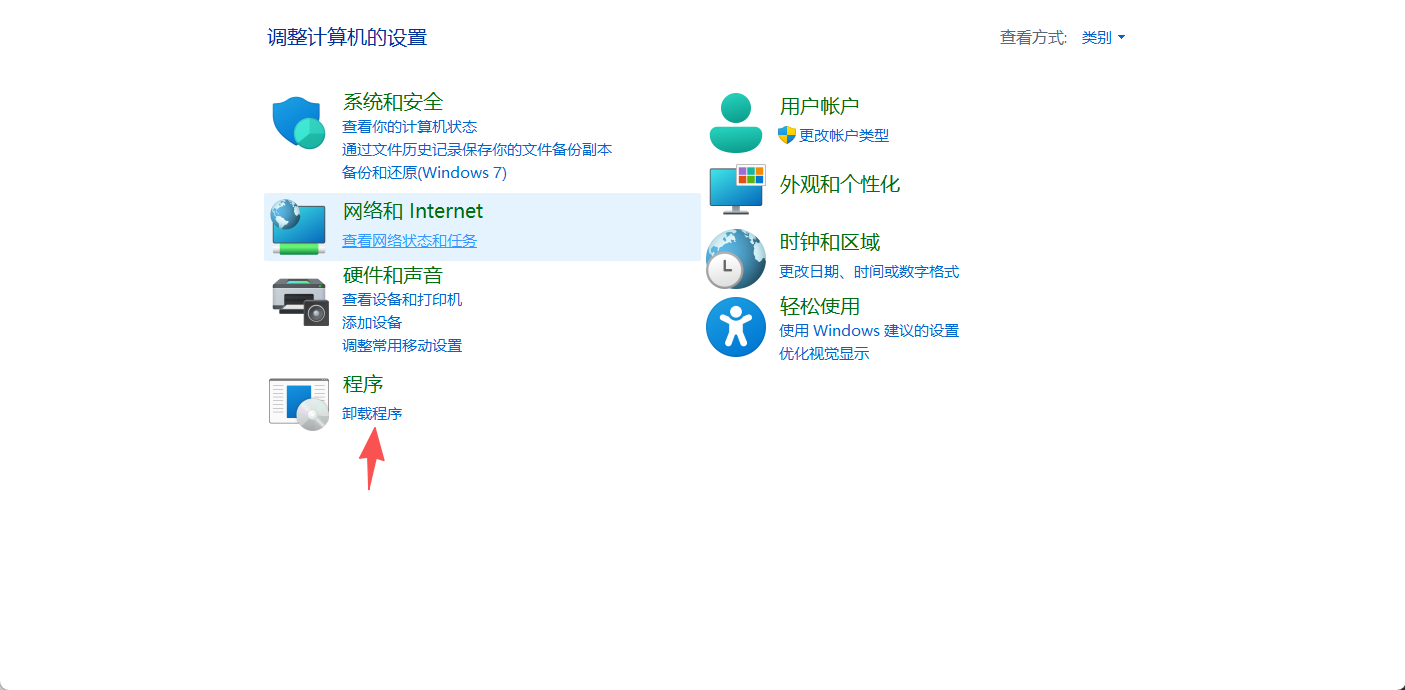Click the 程序 disc icon

pos(299,404)
